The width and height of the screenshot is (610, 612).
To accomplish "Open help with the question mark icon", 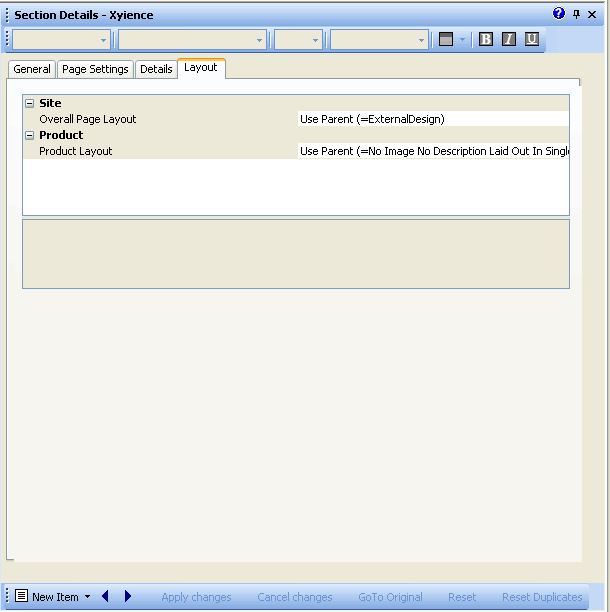I will click(559, 14).
